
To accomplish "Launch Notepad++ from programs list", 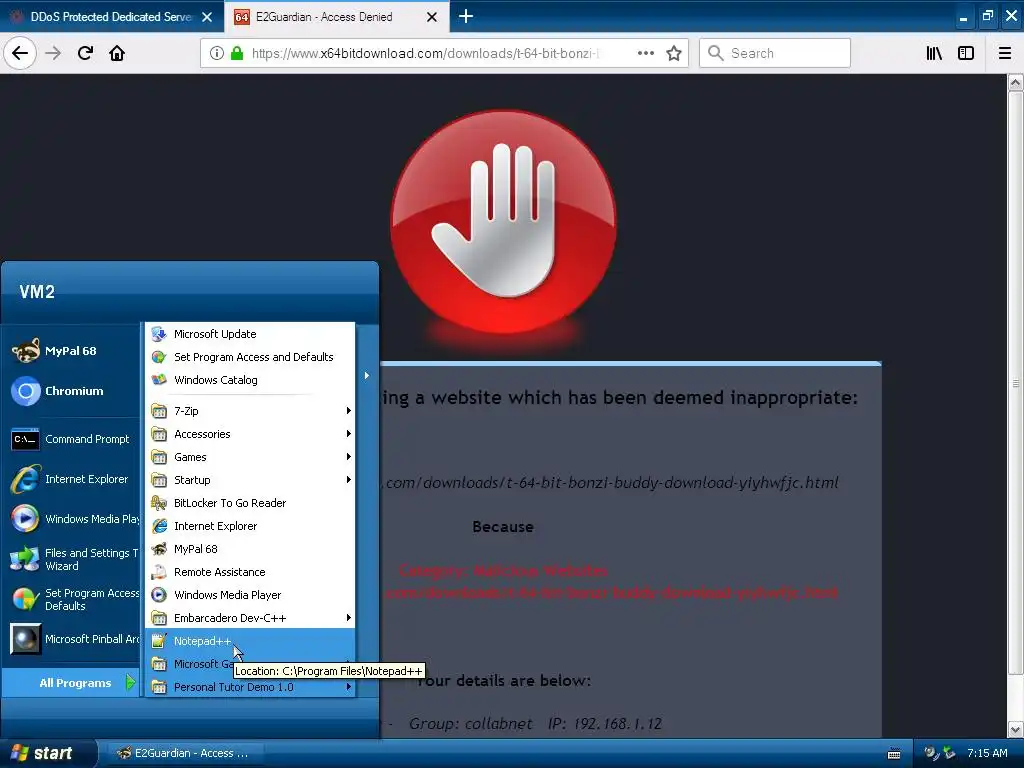I will point(251,641).
